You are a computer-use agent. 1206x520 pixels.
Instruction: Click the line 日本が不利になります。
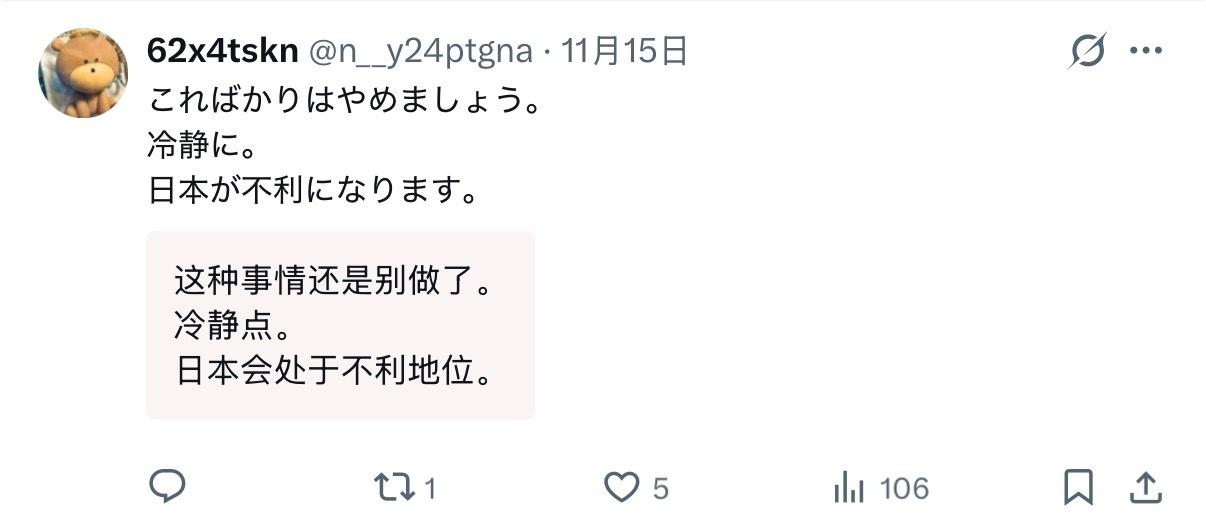click(312, 190)
